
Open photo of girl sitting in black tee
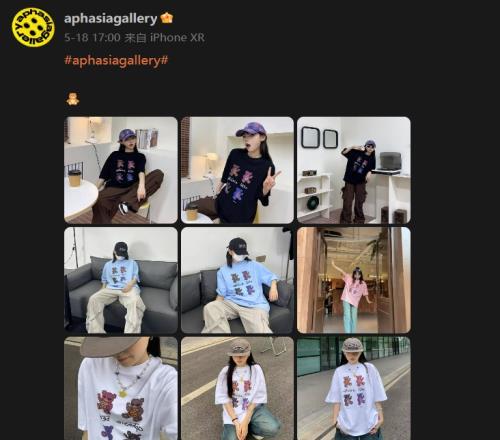coord(121,170)
